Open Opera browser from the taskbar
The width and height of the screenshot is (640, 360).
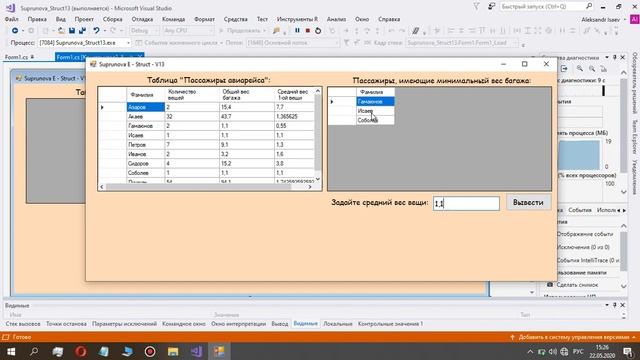pyautogui.click(x=80, y=351)
